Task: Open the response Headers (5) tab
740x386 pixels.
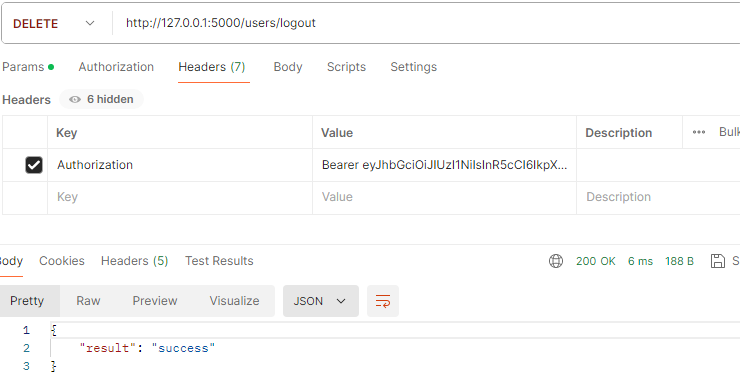Action: click(x=135, y=261)
